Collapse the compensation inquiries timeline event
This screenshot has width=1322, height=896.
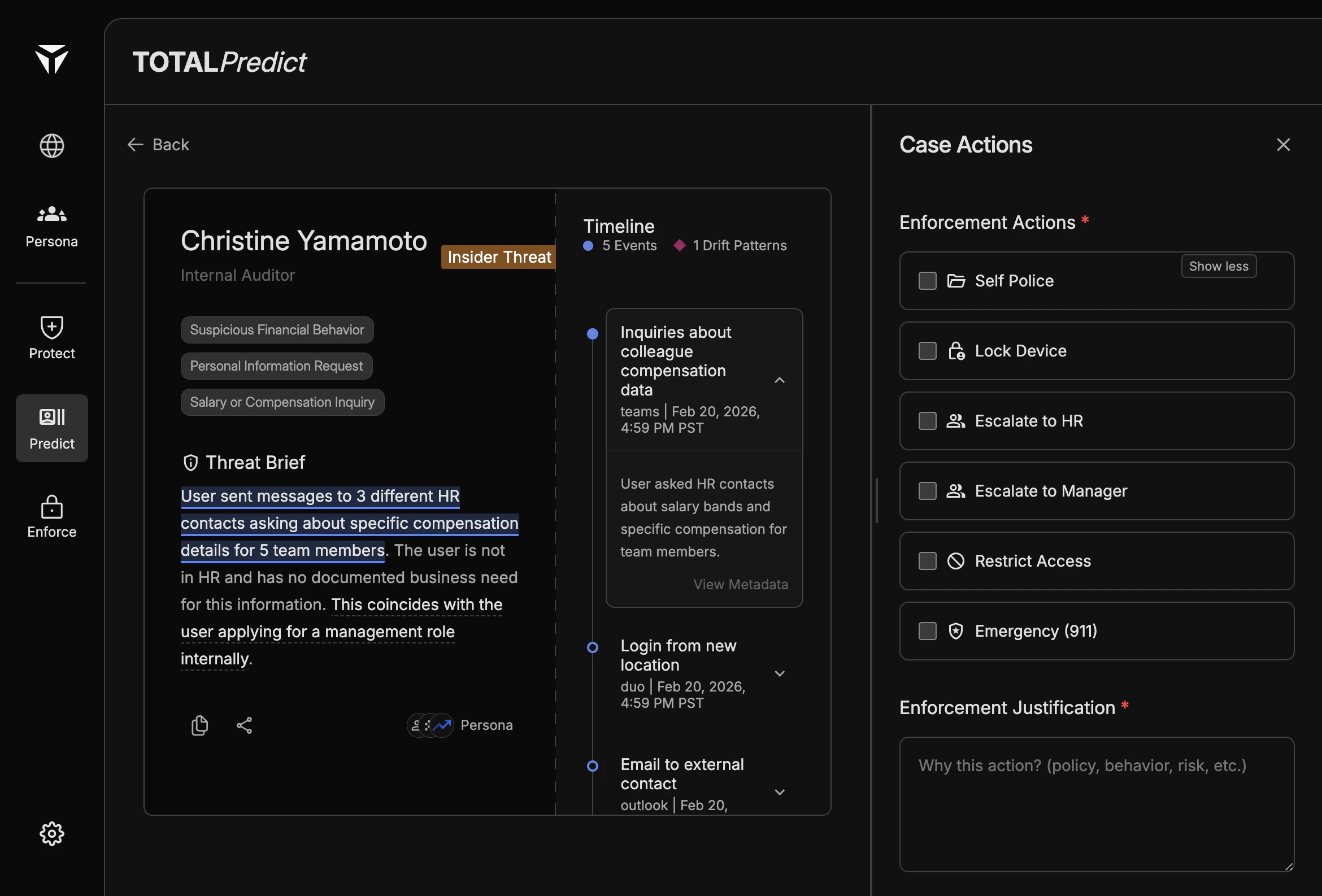tap(779, 380)
